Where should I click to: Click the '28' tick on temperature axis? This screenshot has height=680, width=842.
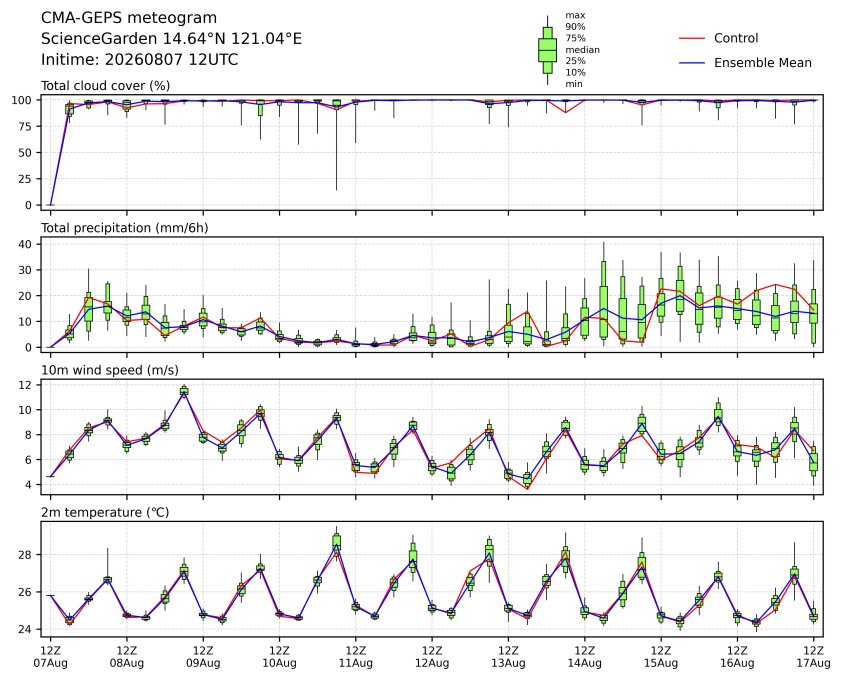pos(26,555)
